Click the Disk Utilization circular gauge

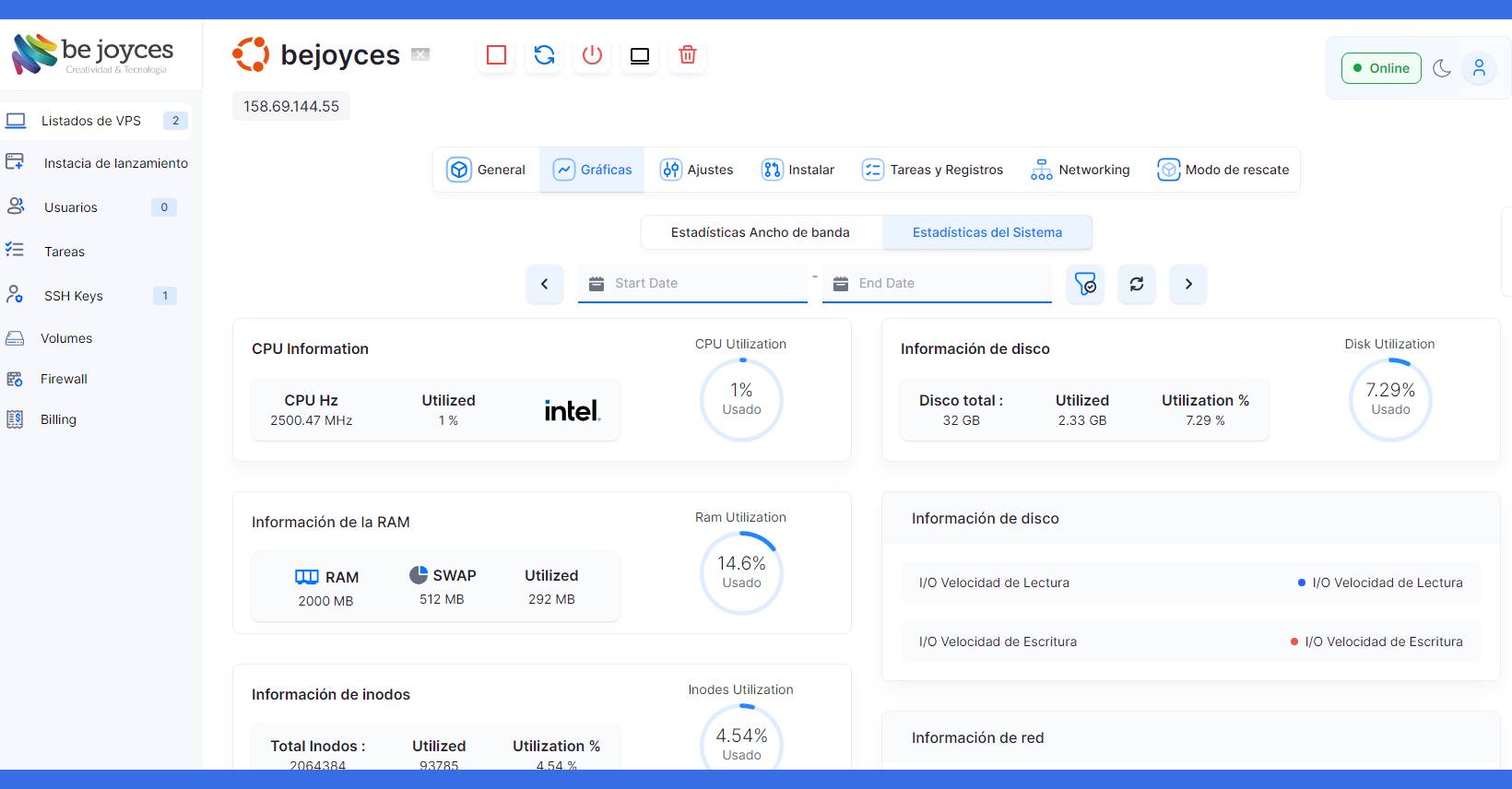1389,399
